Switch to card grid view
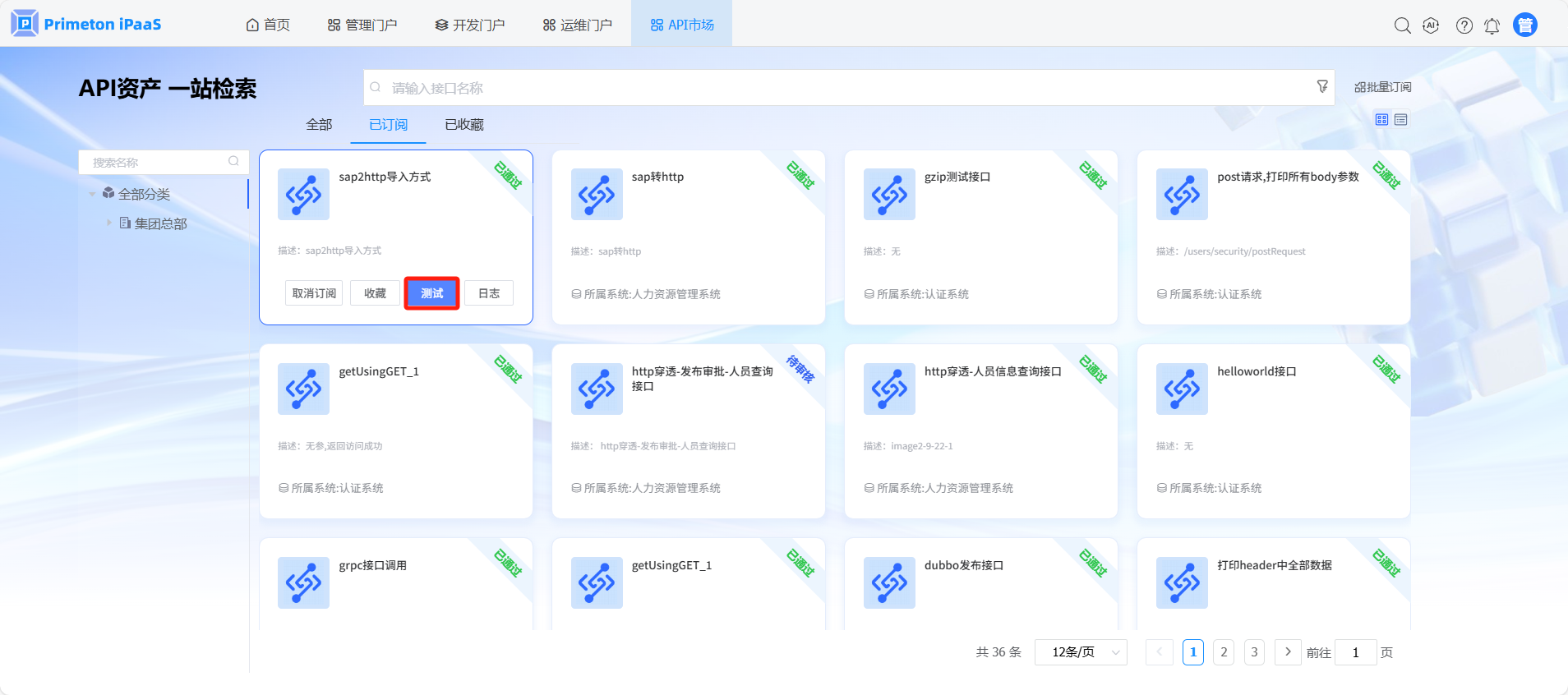This screenshot has width=1568, height=695. tap(1381, 120)
